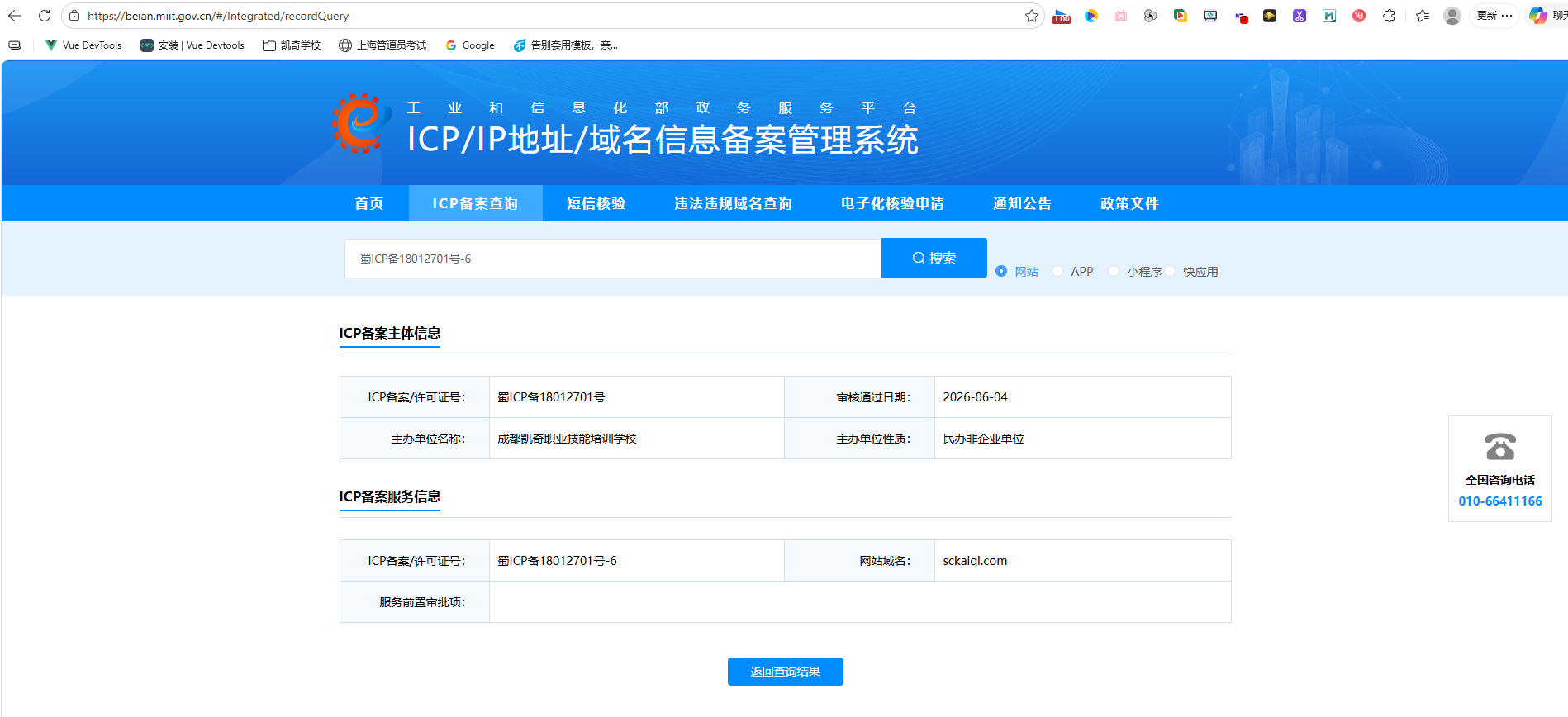Click the 民办非企业单位 value
The height and width of the screenshot is (717, 1568).
click(983, 439)
